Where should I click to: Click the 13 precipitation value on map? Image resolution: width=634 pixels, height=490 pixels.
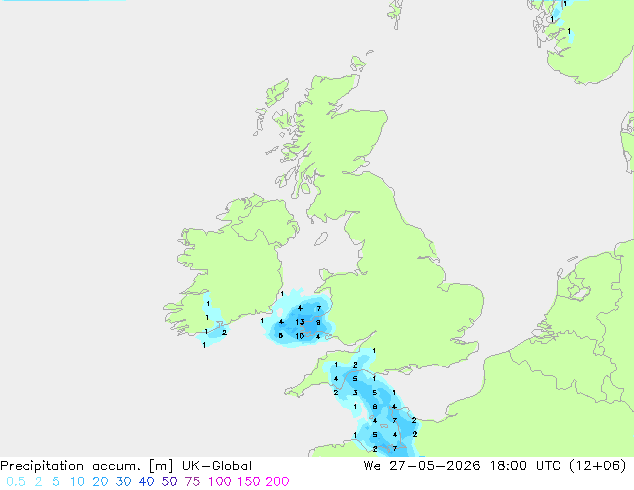coord(300,322)
